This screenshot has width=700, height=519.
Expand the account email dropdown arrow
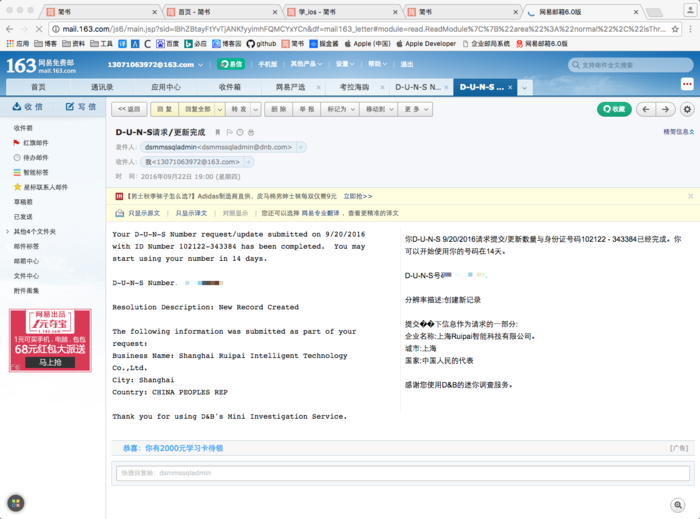[x=200, y=65]
